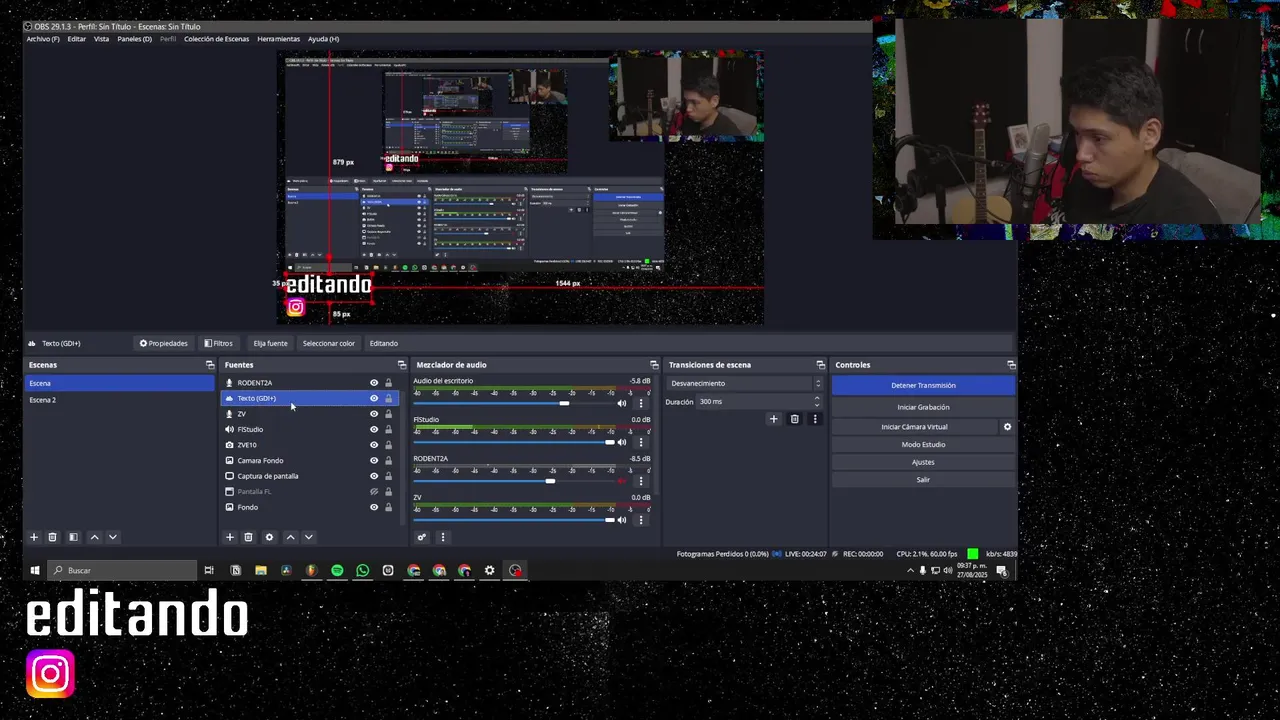Open Archivo menu
The width and height of the screenshot is (1280, 720).
point(43,39)
